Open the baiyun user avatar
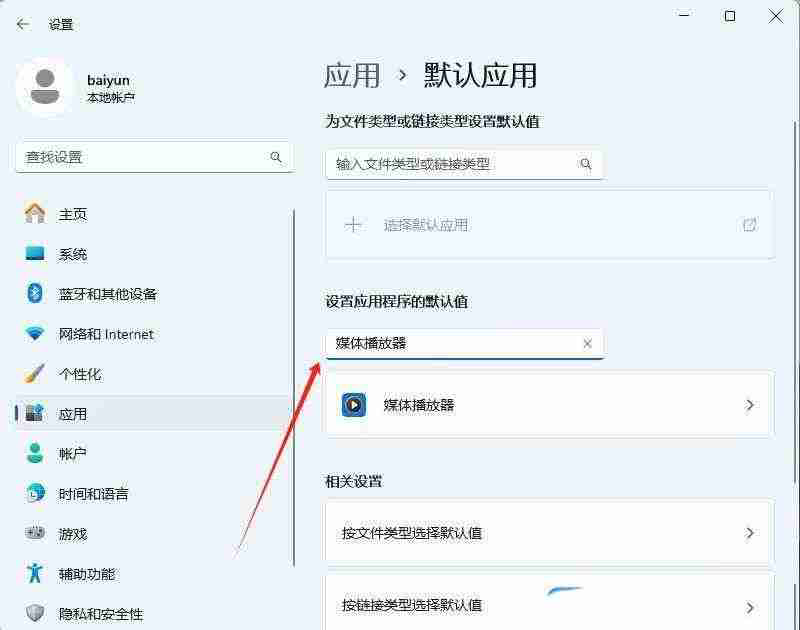The image size is (800, 630). (x=44, y=87)
